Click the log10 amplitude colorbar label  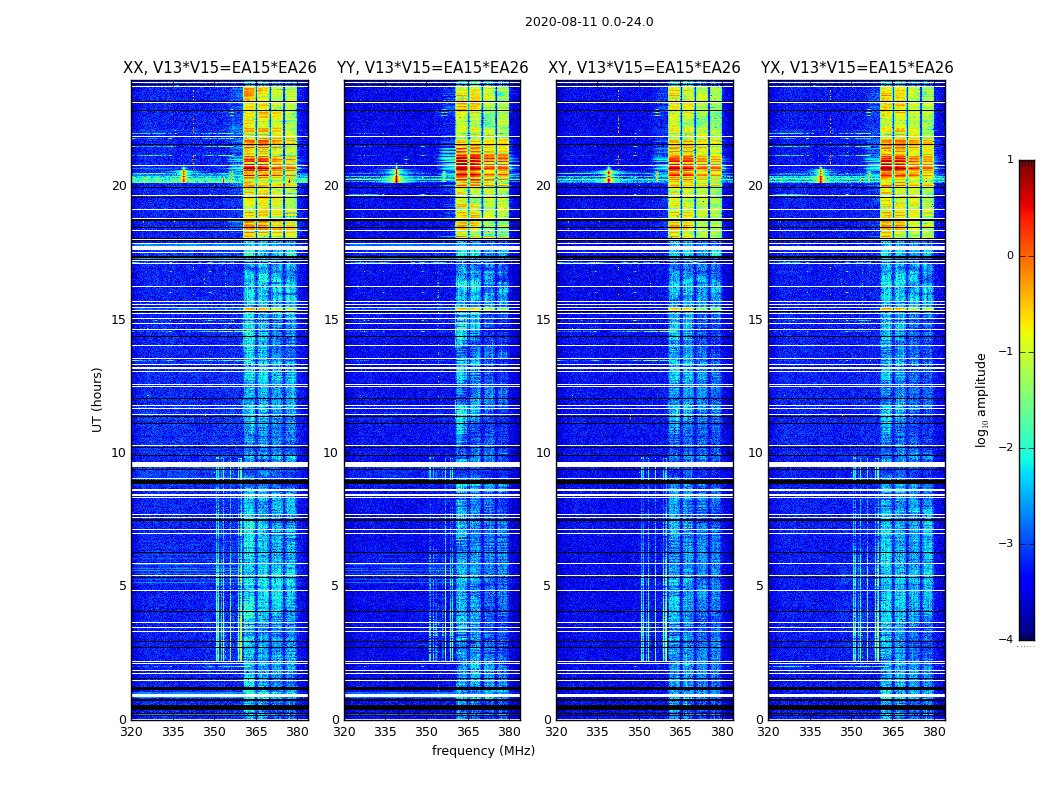pyautogui.click(x=982, y=399)
